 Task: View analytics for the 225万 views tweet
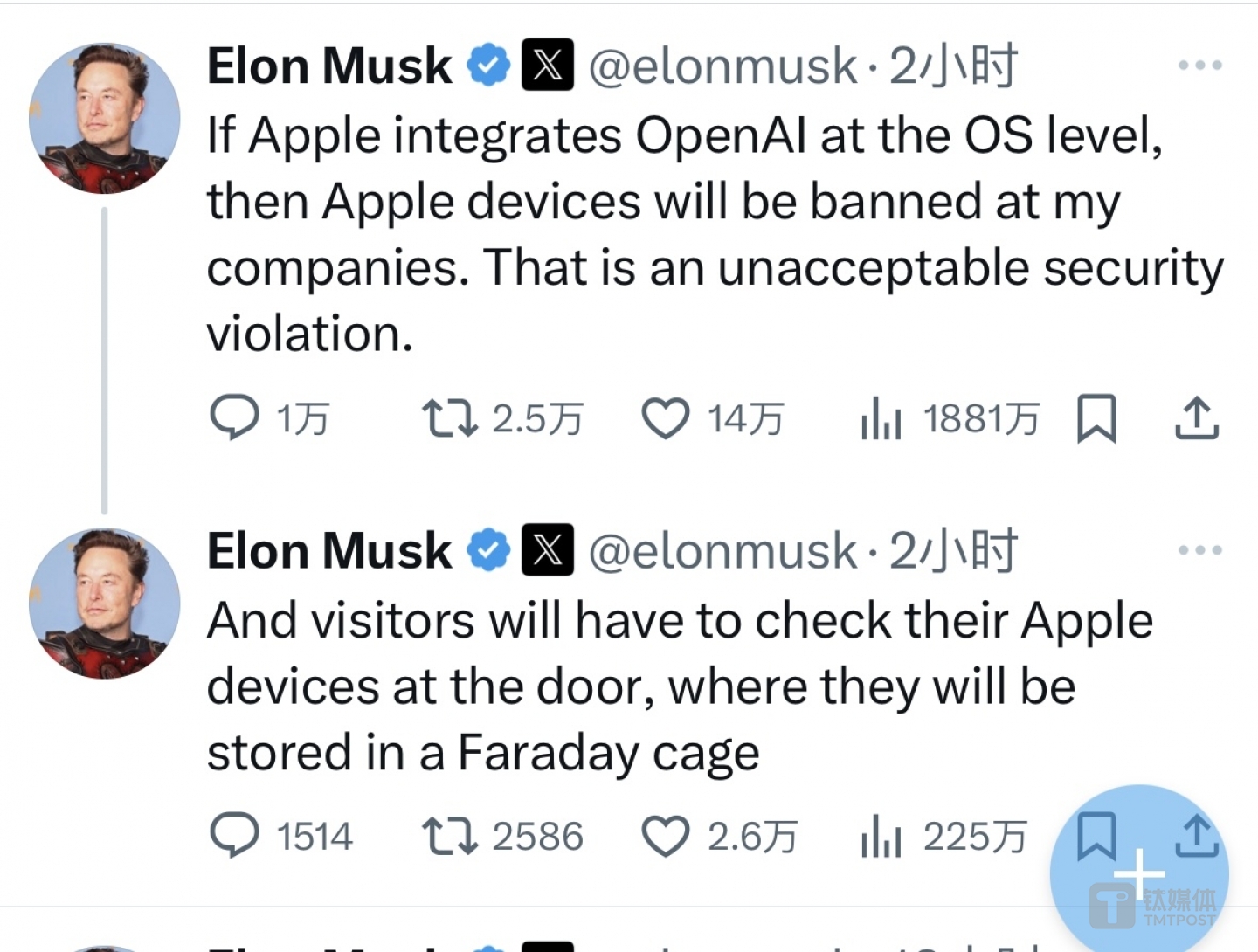coord(881,837)
